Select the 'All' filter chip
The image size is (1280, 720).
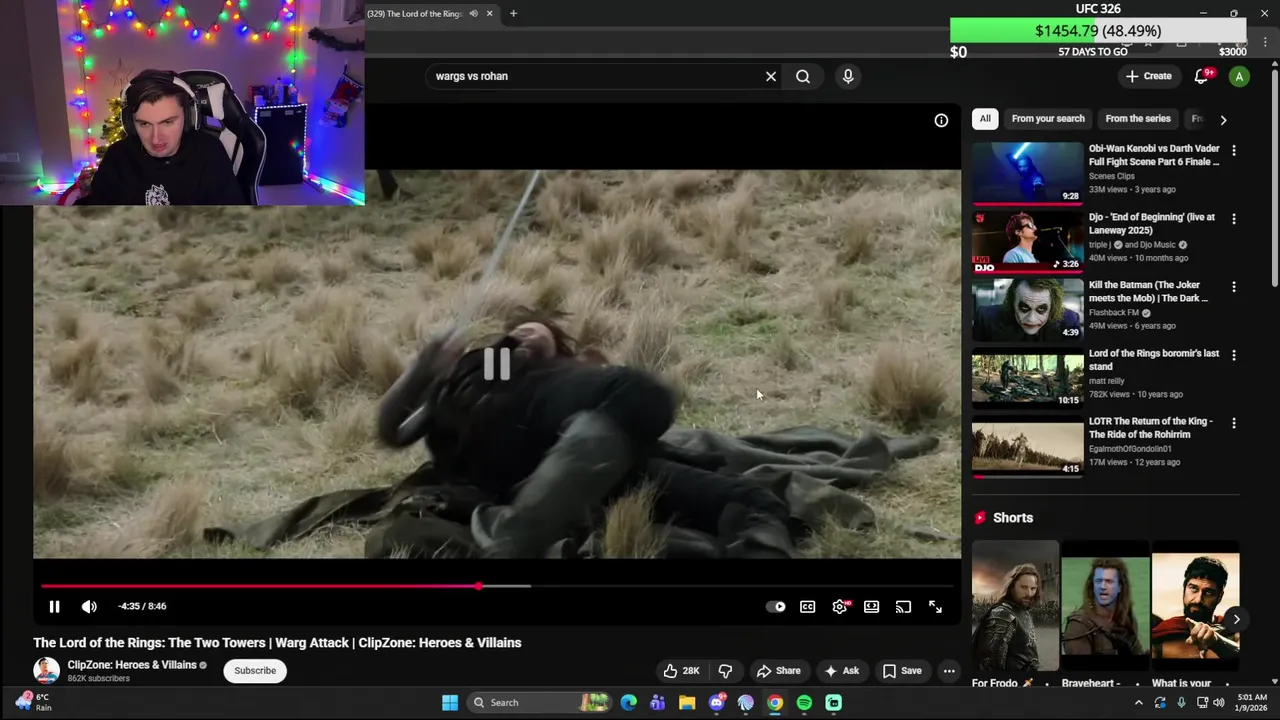(x=985, y=119)
